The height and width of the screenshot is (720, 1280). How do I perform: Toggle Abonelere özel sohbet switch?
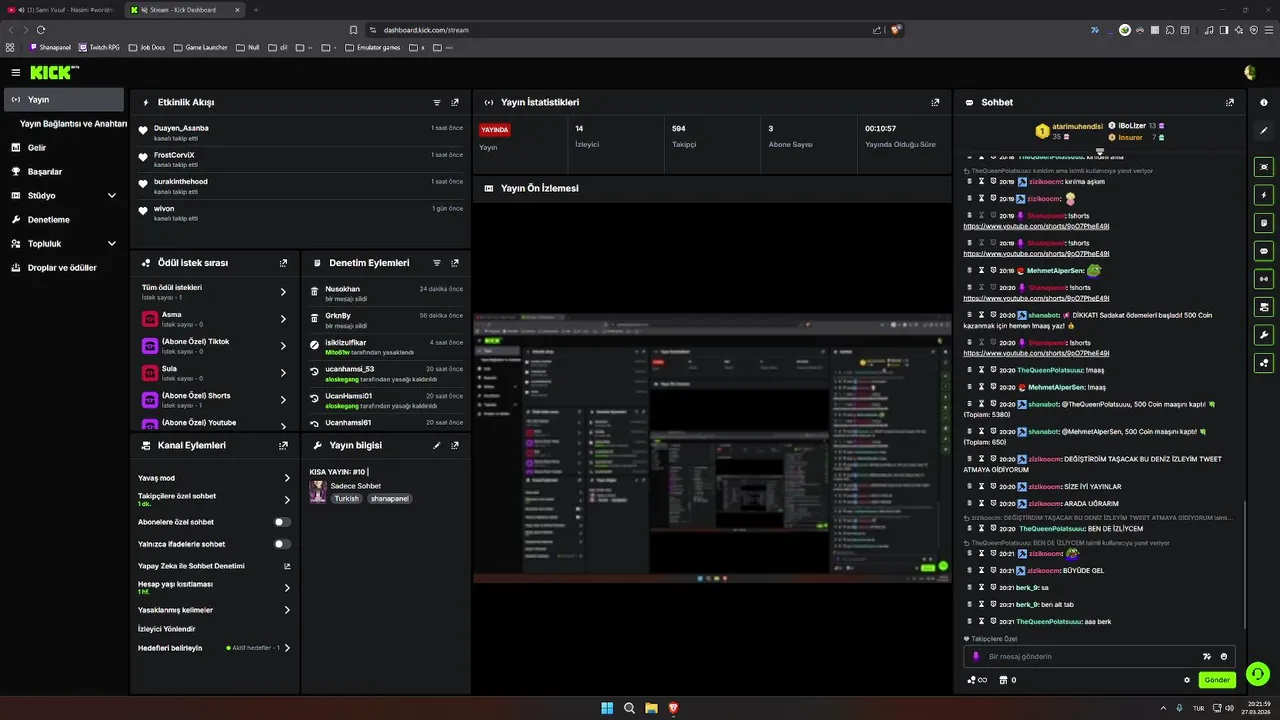tap(283, 522)
